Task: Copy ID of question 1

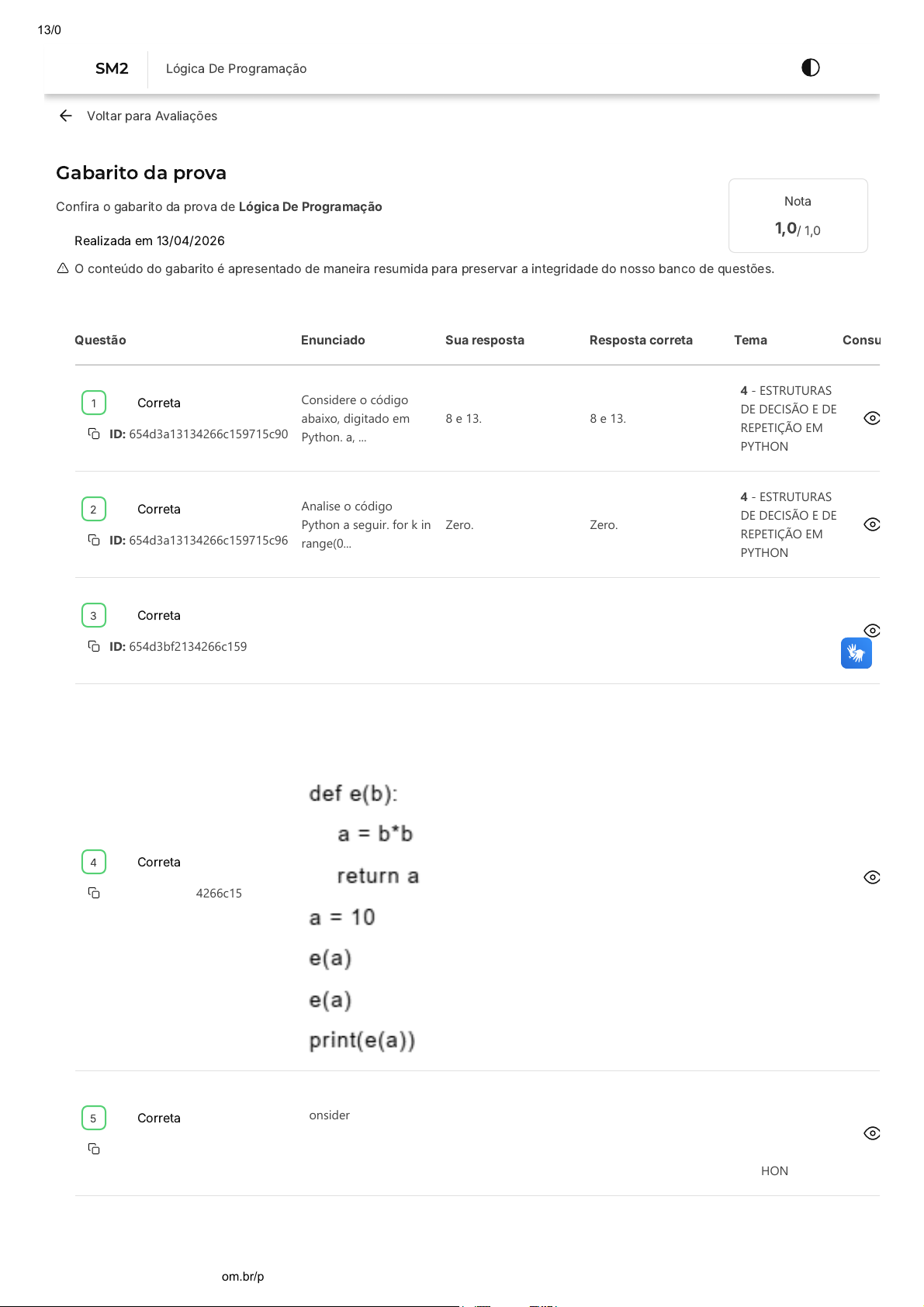Action: tap(94, 434)
